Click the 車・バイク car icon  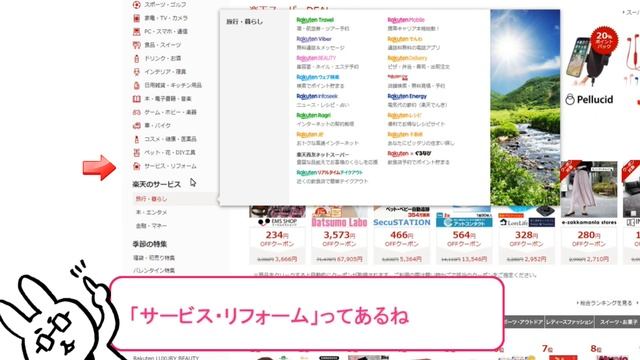pyautogui.click(x=137, y=126)
